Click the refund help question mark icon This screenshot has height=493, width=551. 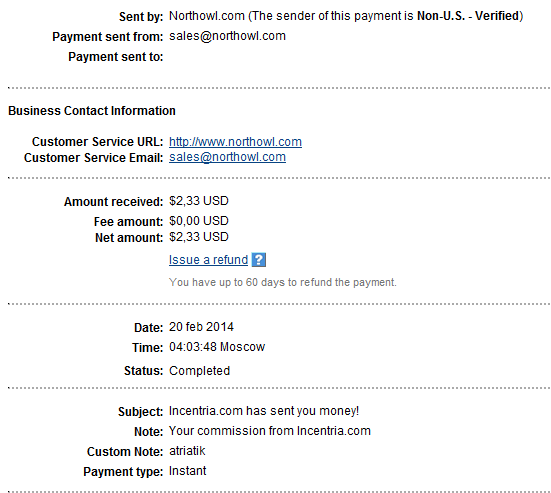coord(259,260)
